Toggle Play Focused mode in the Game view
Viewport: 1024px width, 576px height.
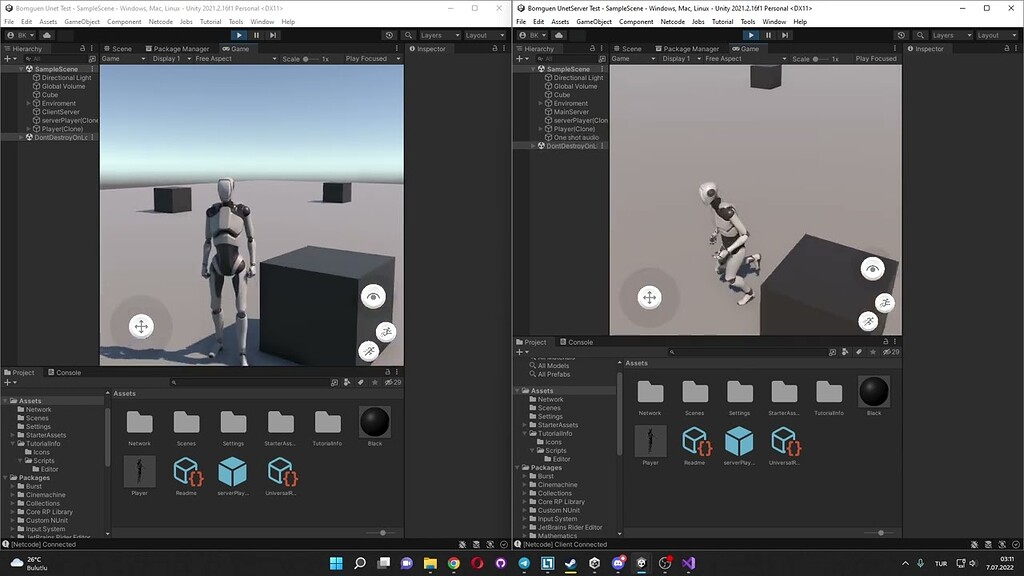365,57
